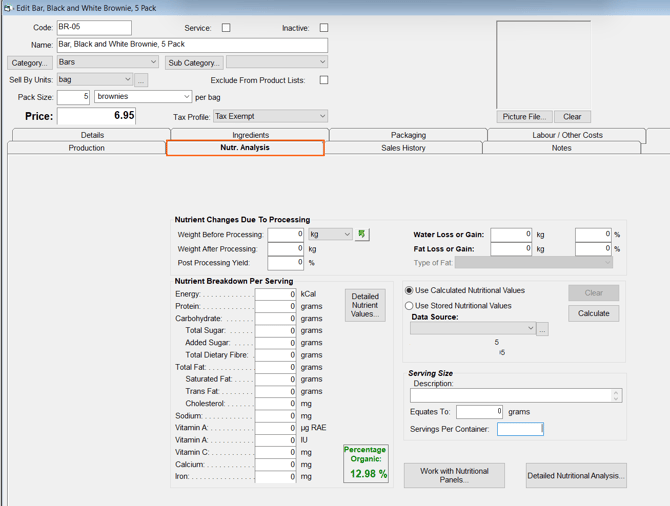The image size is (670, 506).
Task: Select Use Stored Nutritional Values option
Action: pos(409,306)
